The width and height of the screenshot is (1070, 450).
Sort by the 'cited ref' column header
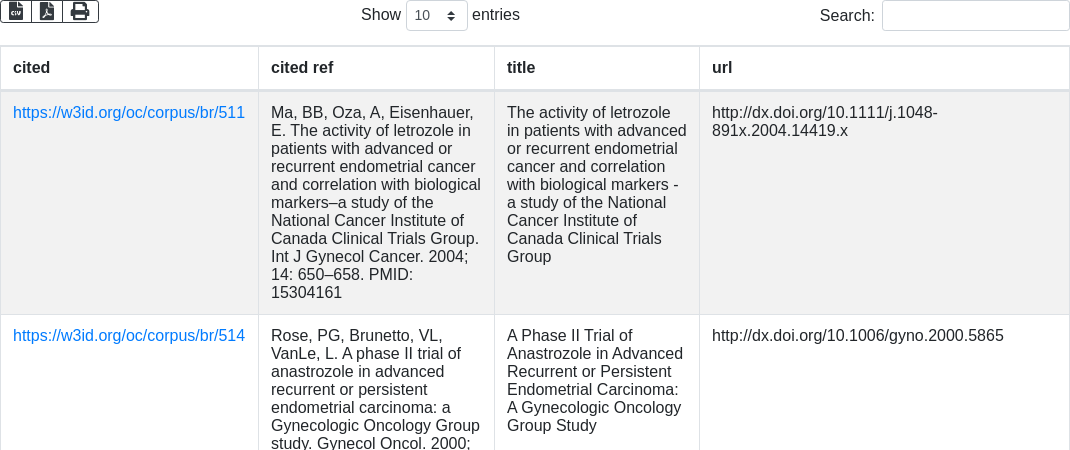tap(302, 68)
